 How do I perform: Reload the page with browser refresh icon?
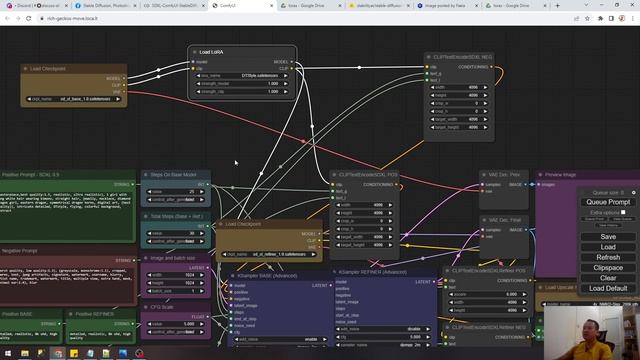point(29,19)
